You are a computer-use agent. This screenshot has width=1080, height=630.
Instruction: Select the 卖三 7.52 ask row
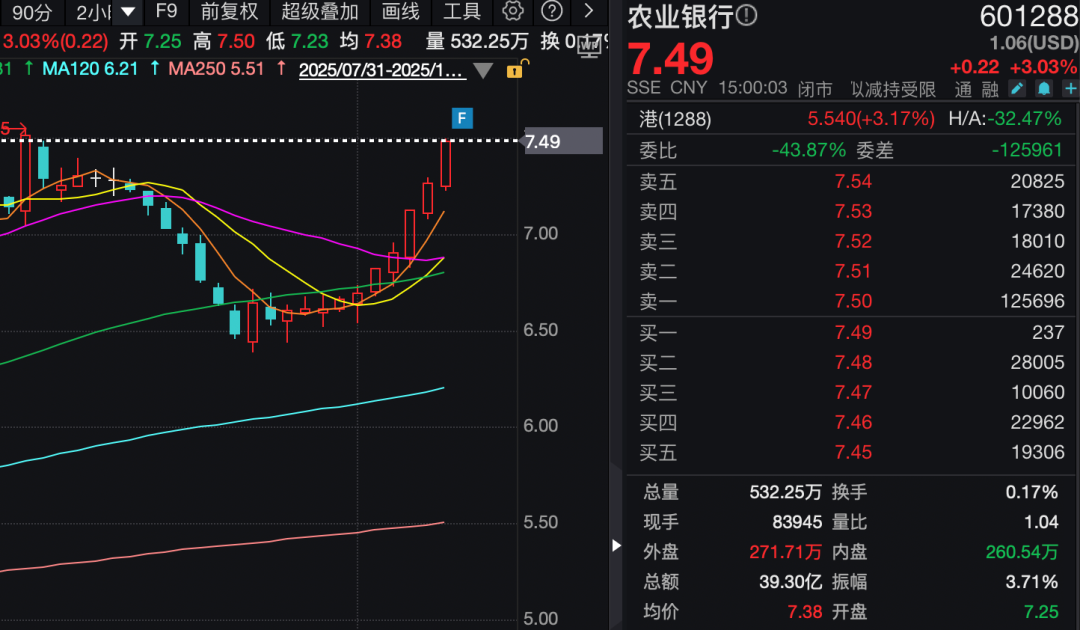[851, 241]
